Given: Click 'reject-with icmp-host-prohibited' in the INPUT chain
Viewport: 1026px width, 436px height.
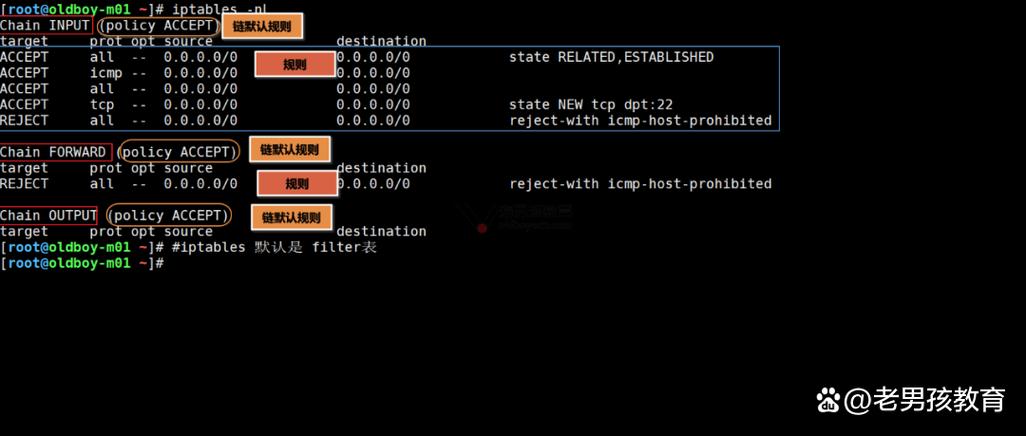Looking at the screenshot, I should tap(641, 120).
